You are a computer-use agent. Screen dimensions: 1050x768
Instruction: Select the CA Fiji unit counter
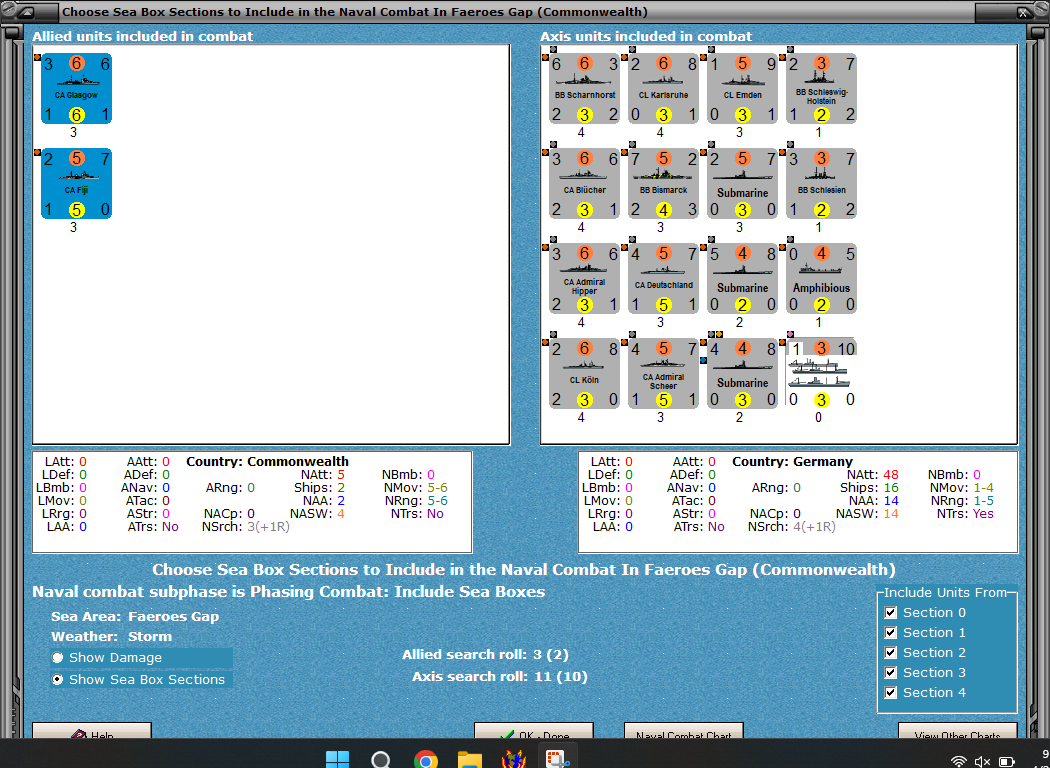[x=76, y=184]
